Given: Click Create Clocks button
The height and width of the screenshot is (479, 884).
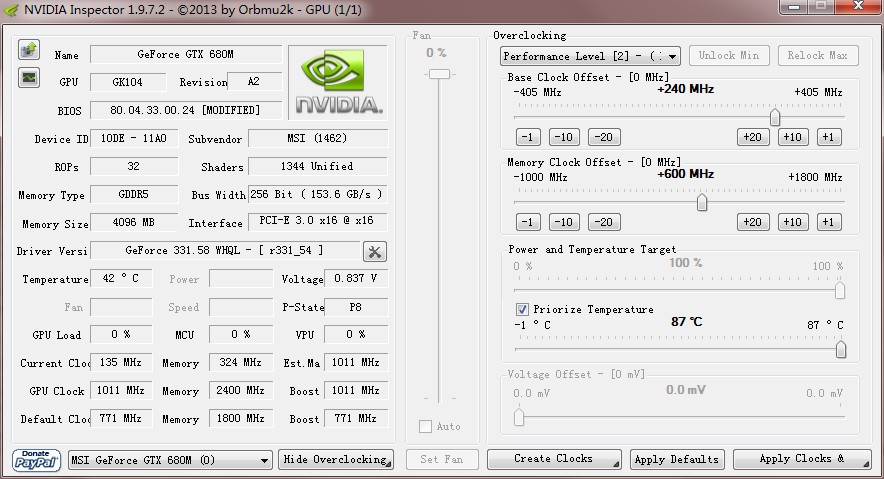Looking at the screenshot, I should coord(554,459).
